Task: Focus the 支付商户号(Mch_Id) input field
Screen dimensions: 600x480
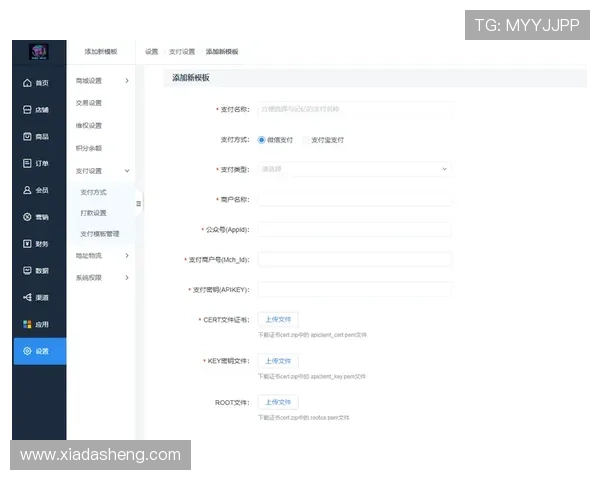Action: point(355,260)
